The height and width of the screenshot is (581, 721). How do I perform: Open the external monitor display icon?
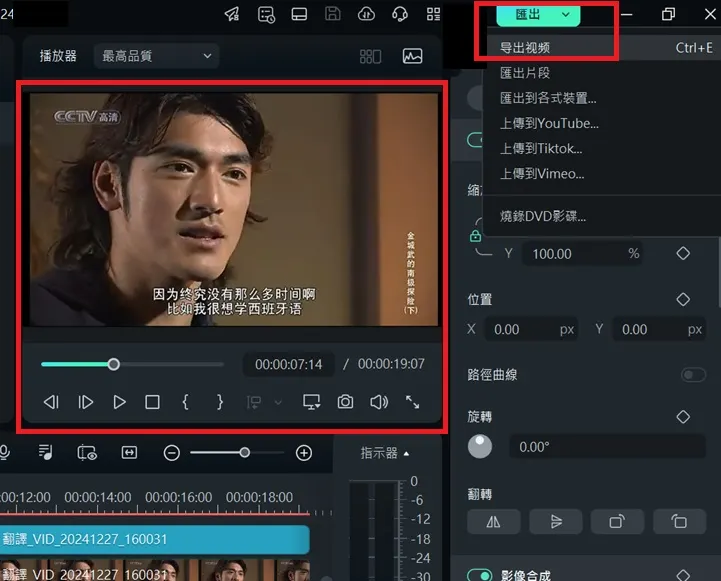(x=311, y=402)
